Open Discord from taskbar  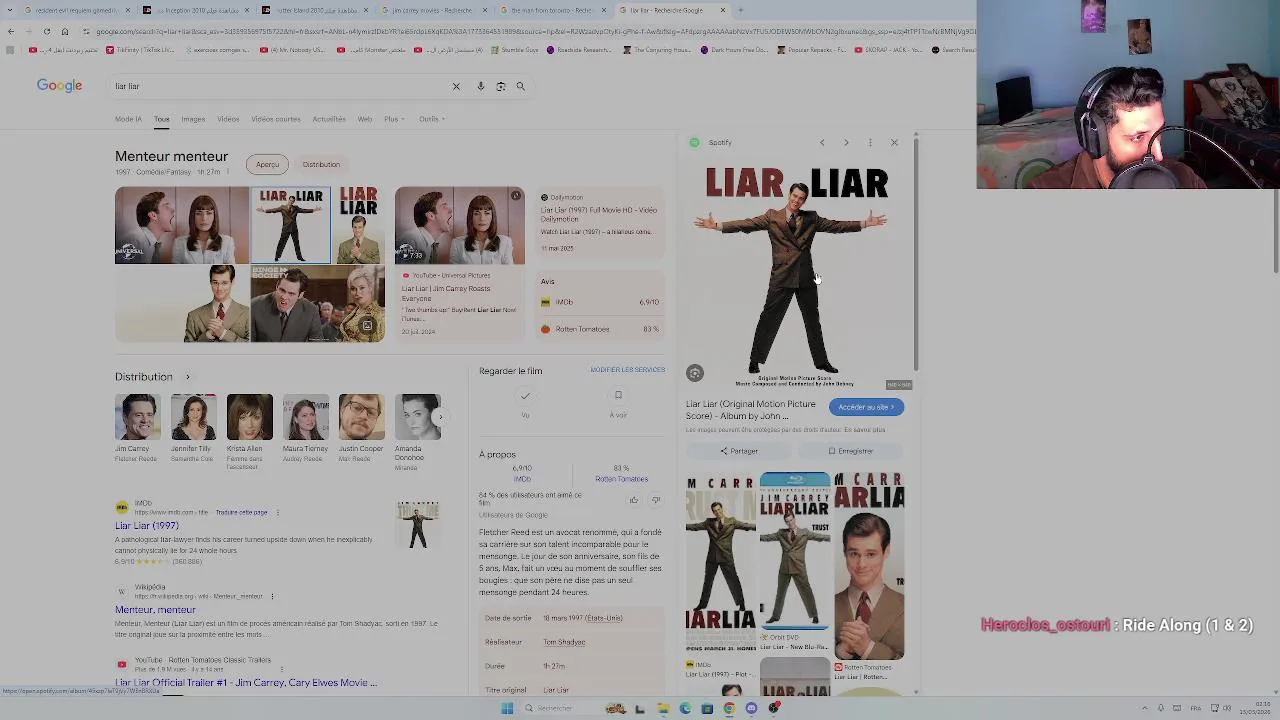[751, 708]
